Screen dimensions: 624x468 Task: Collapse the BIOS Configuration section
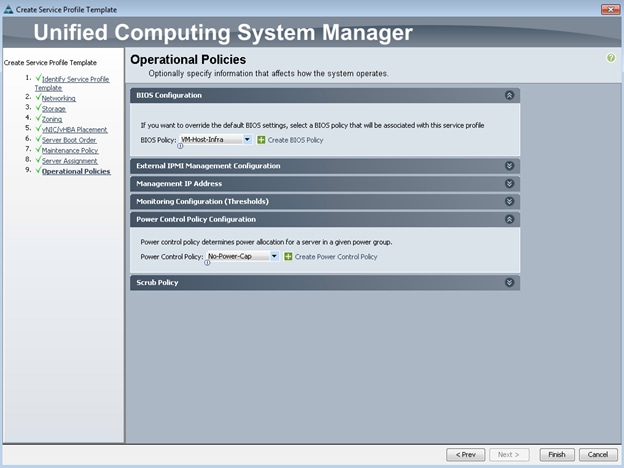(x=509, y=96)
